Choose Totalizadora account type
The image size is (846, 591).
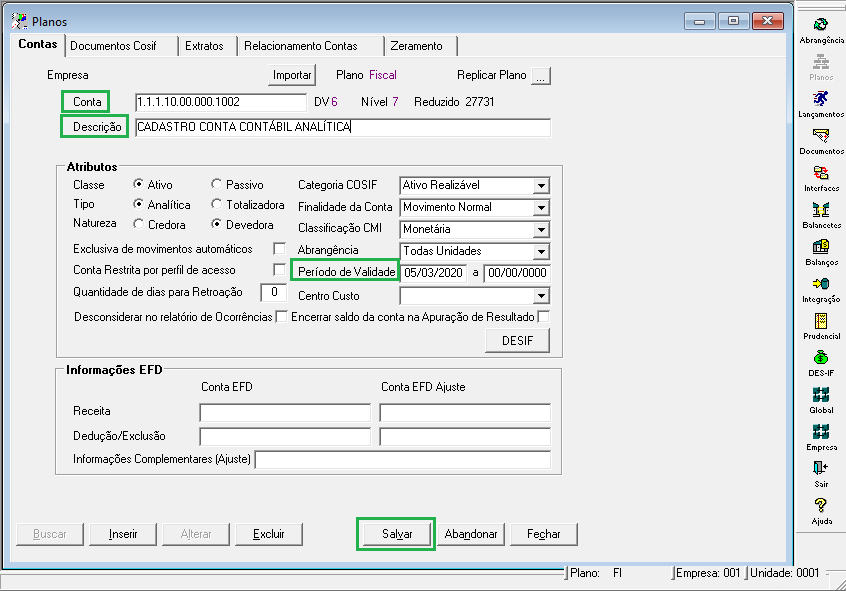(x=216, y=204)
